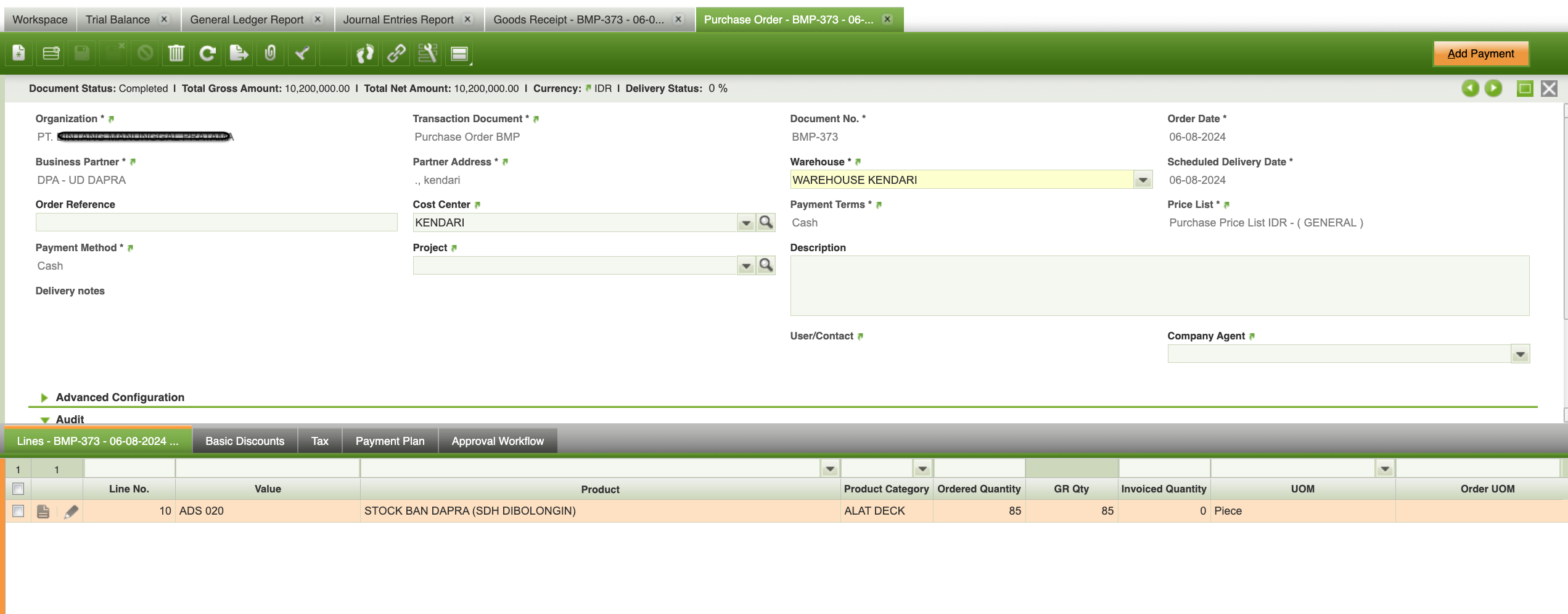Click the next record green arrow
Image resolution: width=1568 pixels, height=614 pixels.
(x=1493, y=89)
